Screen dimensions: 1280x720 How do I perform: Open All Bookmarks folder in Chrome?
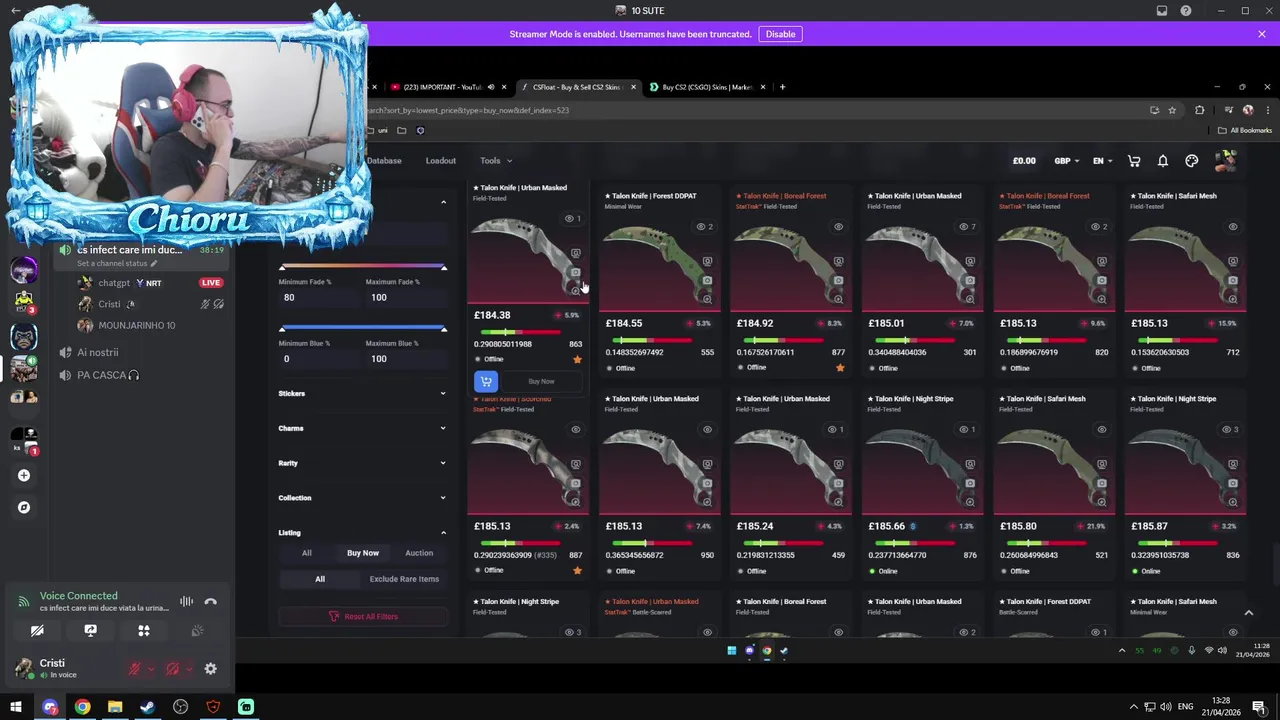pyautogui.click(x=1245, y=130)
